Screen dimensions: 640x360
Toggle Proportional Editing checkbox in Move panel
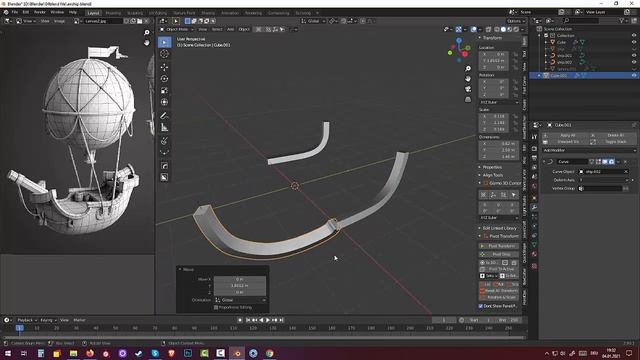pos(216,307)
